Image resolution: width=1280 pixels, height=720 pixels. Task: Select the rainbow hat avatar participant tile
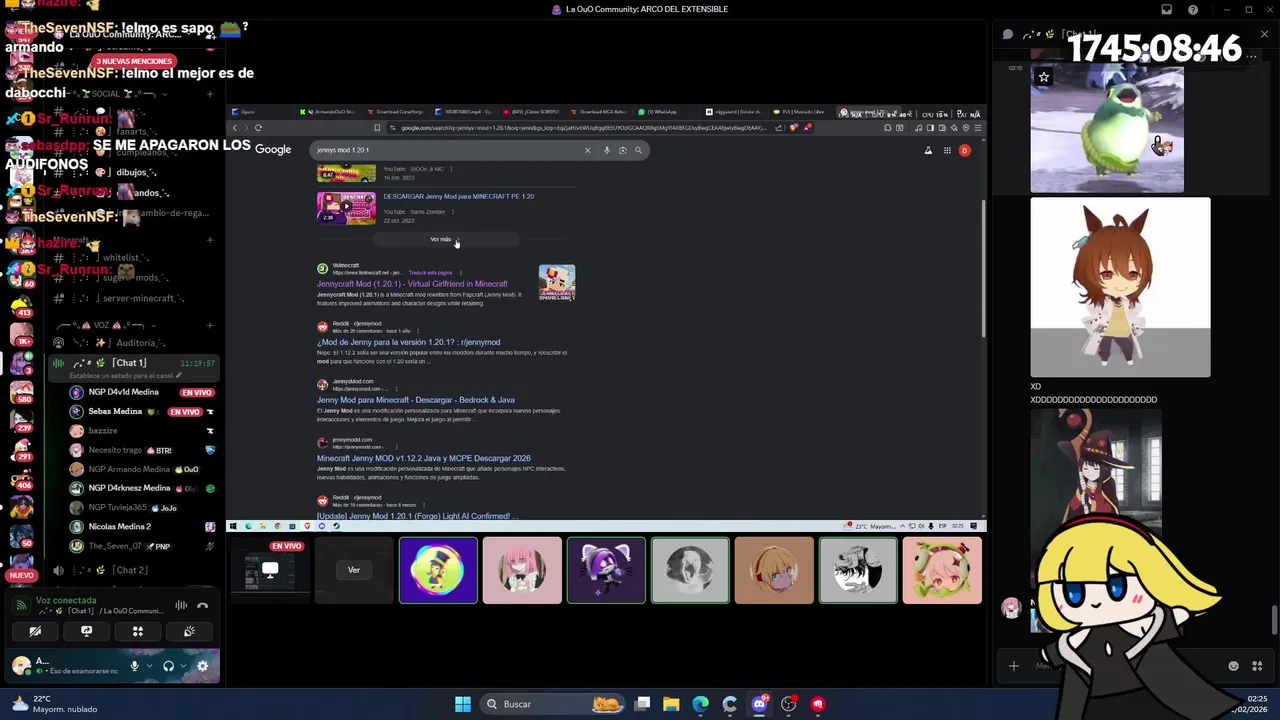click(x=438, y=570)
